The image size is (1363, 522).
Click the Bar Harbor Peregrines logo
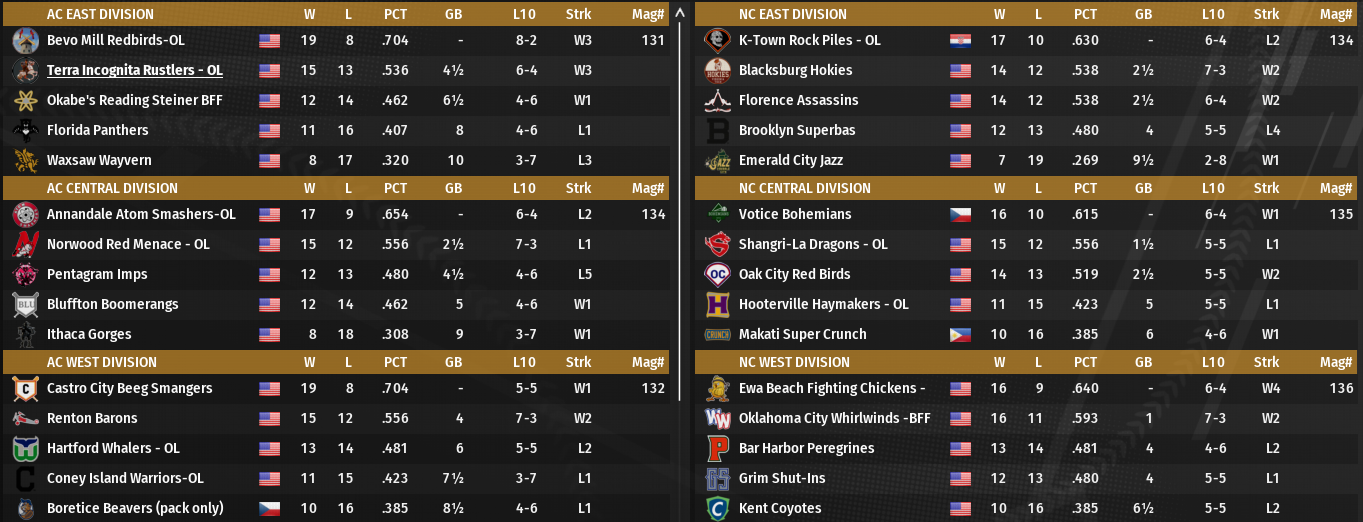coord(718,449)
